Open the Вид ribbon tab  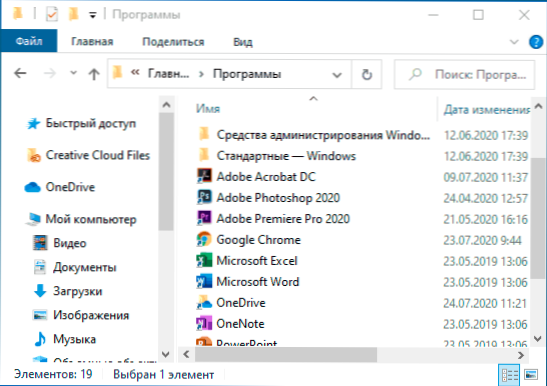(x=243, y=42)
